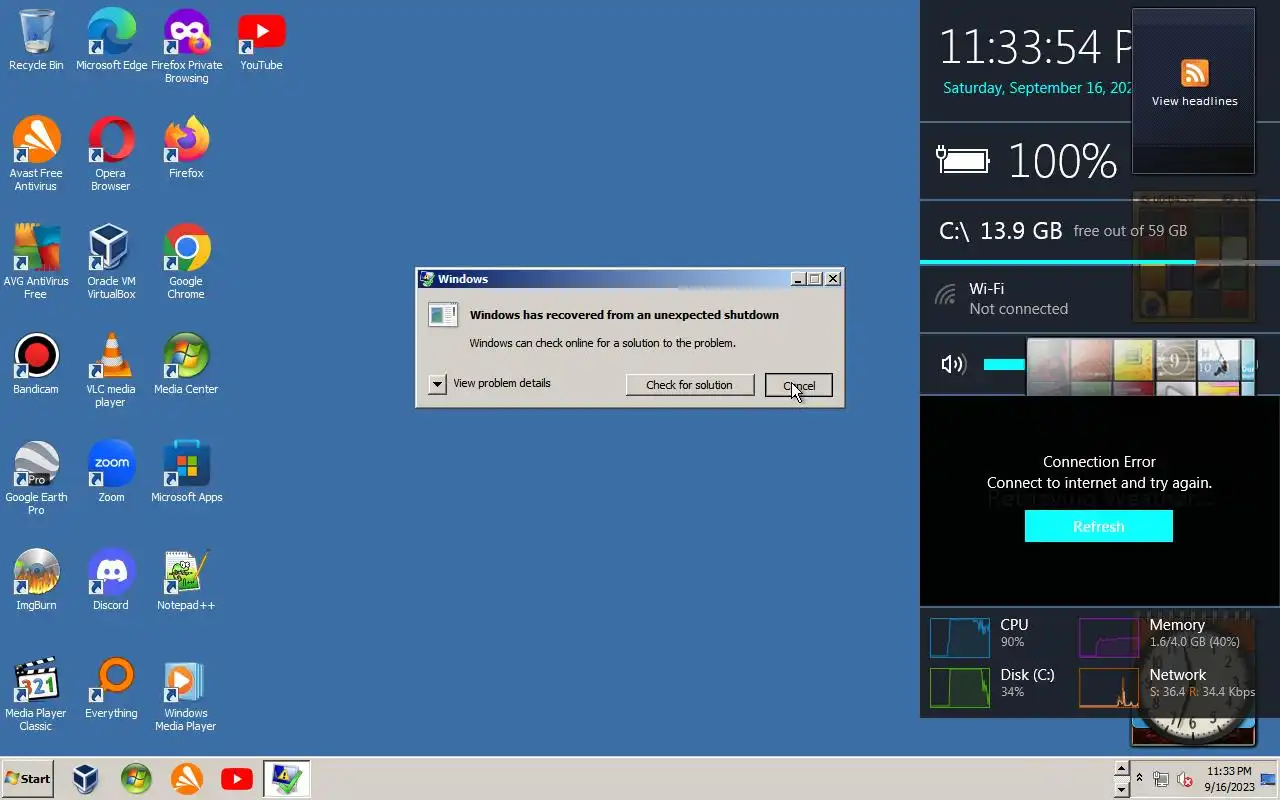Image resolution: width=1280 pixels, height=800 pixels.
Task: Open Avast from the taskbar
Action: (186, 779)
